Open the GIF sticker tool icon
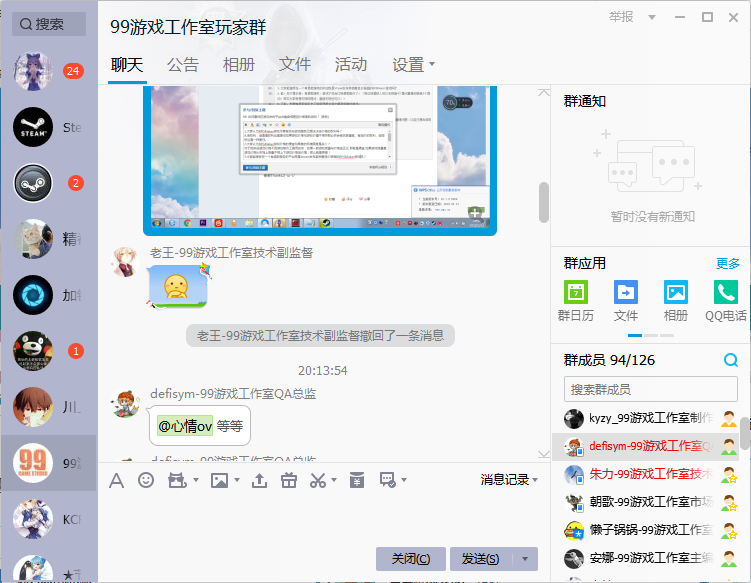 pos(177,480)
